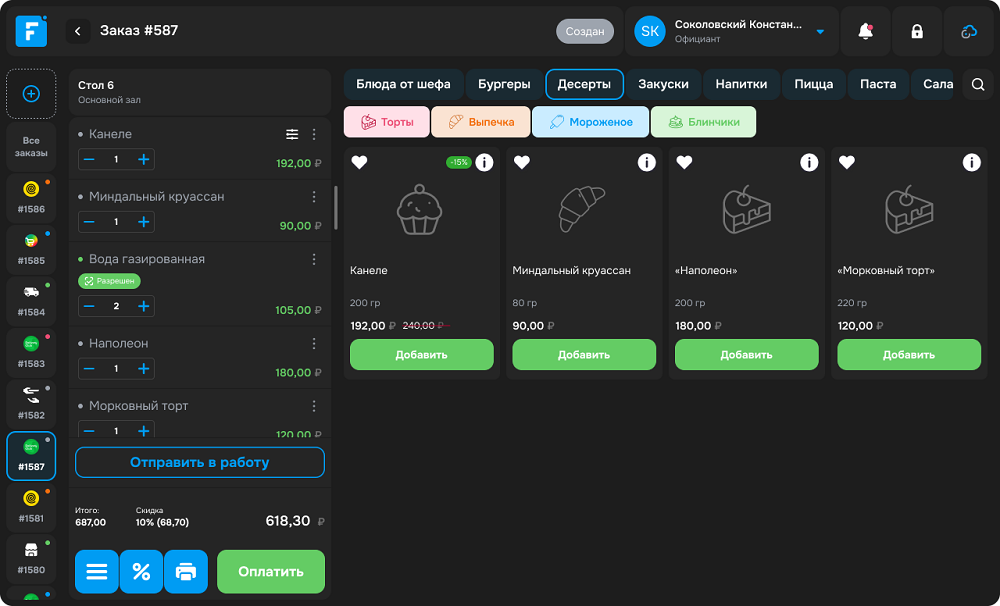Viewport: 1000px width, 606px height.
Task: Favorite «Морковный торт» dessert card
Action: pyautogui.click(x=847, y=162)
